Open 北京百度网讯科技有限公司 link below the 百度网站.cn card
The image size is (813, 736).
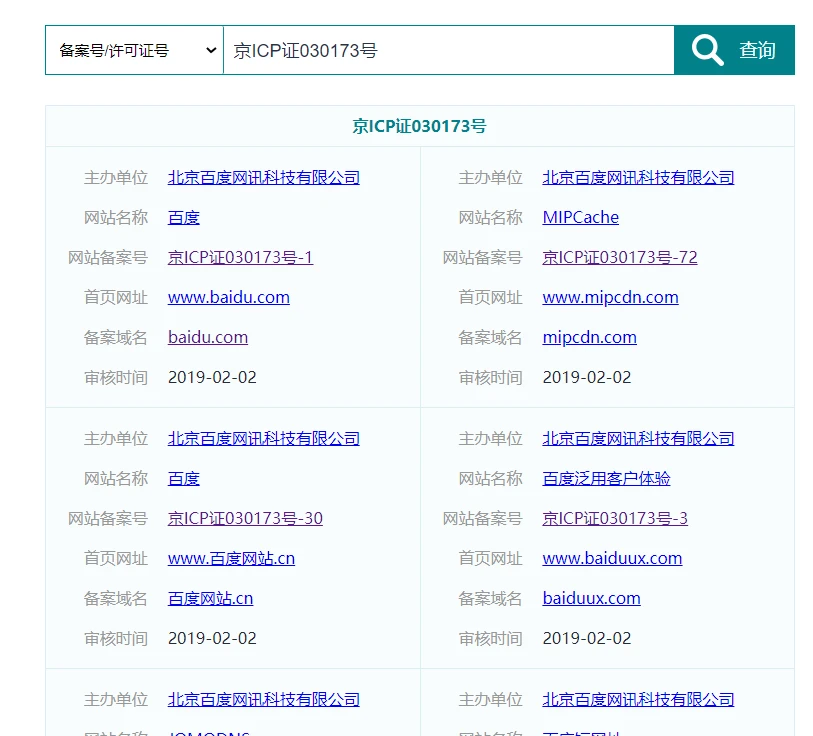(x=264, y=699)
